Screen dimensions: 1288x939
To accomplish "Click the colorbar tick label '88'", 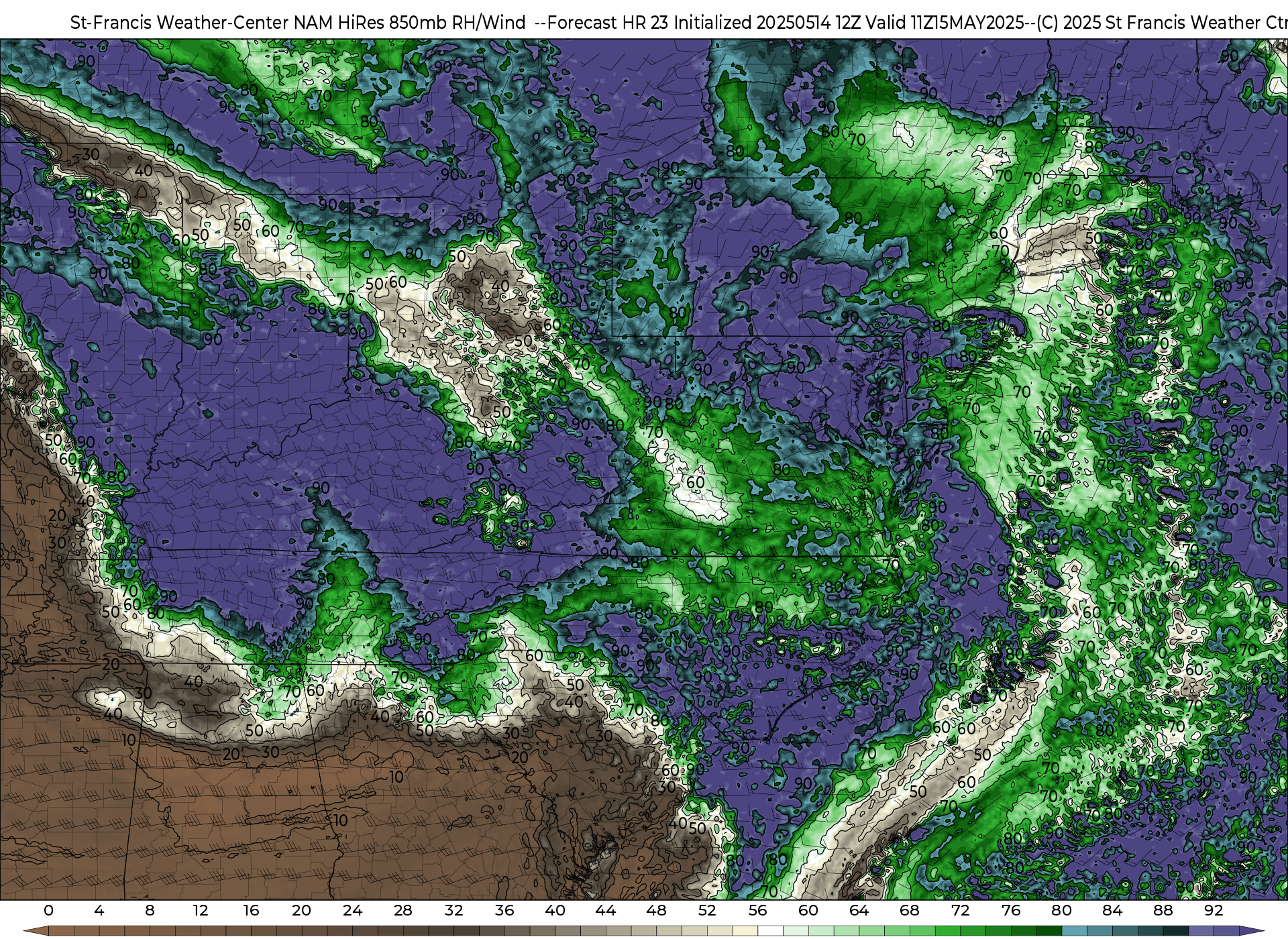I will (1163, 910).
